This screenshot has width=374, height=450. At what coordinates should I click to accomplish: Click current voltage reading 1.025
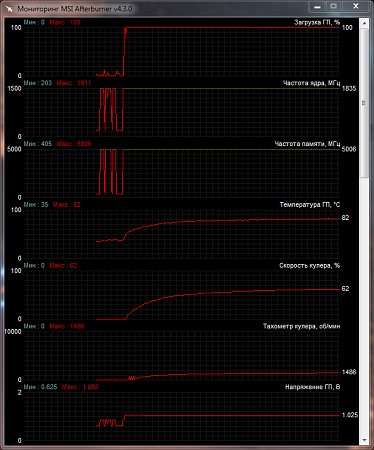tap(350, 415)
